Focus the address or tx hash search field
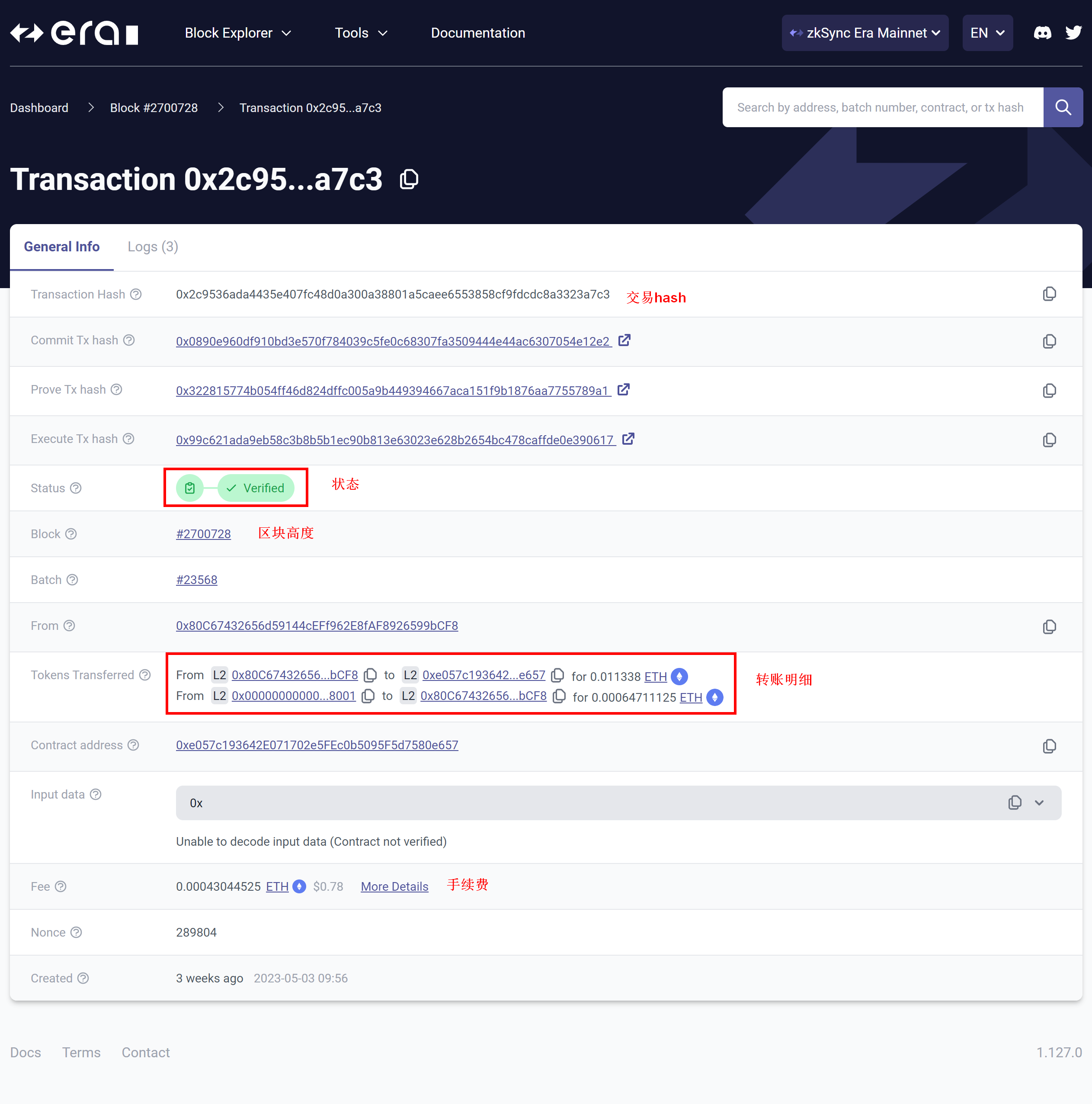 click(x=882, y=107)
